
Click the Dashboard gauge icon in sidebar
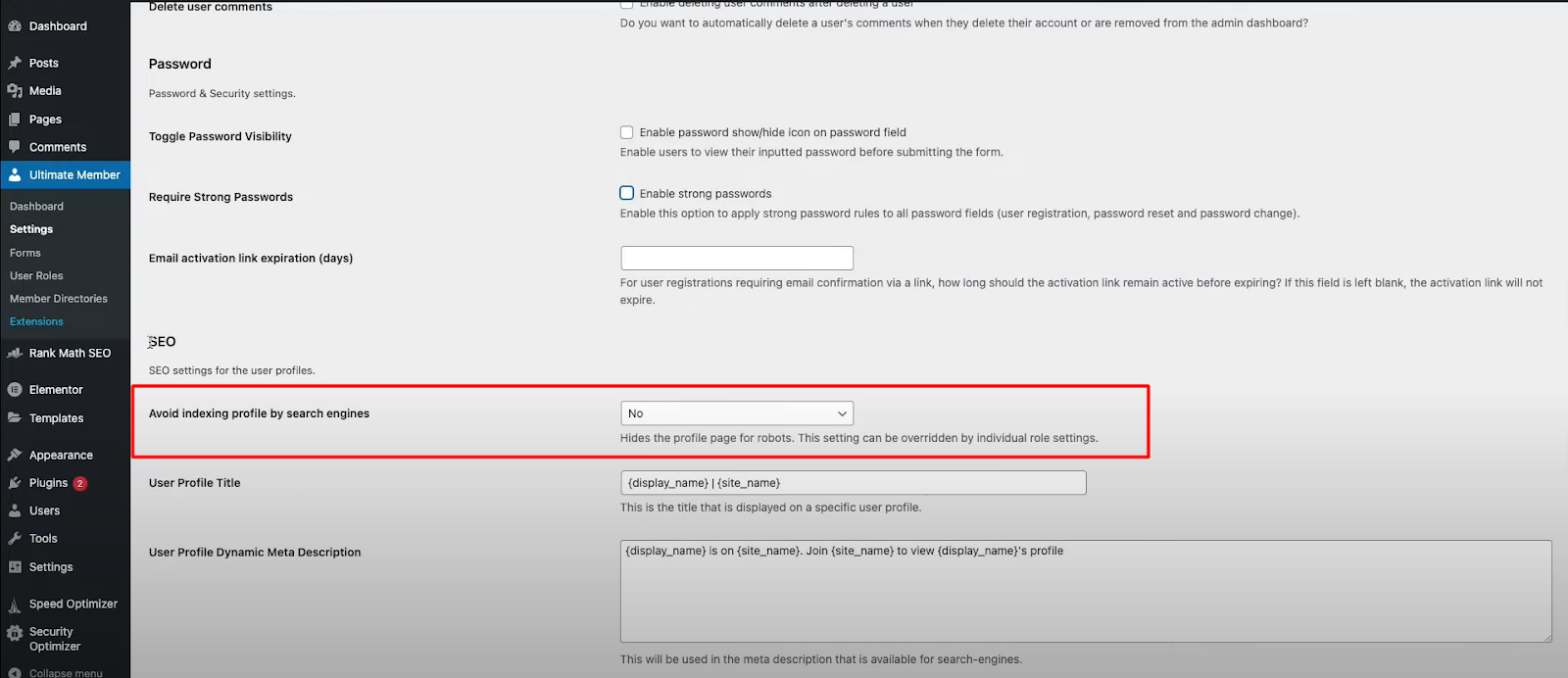15,26
